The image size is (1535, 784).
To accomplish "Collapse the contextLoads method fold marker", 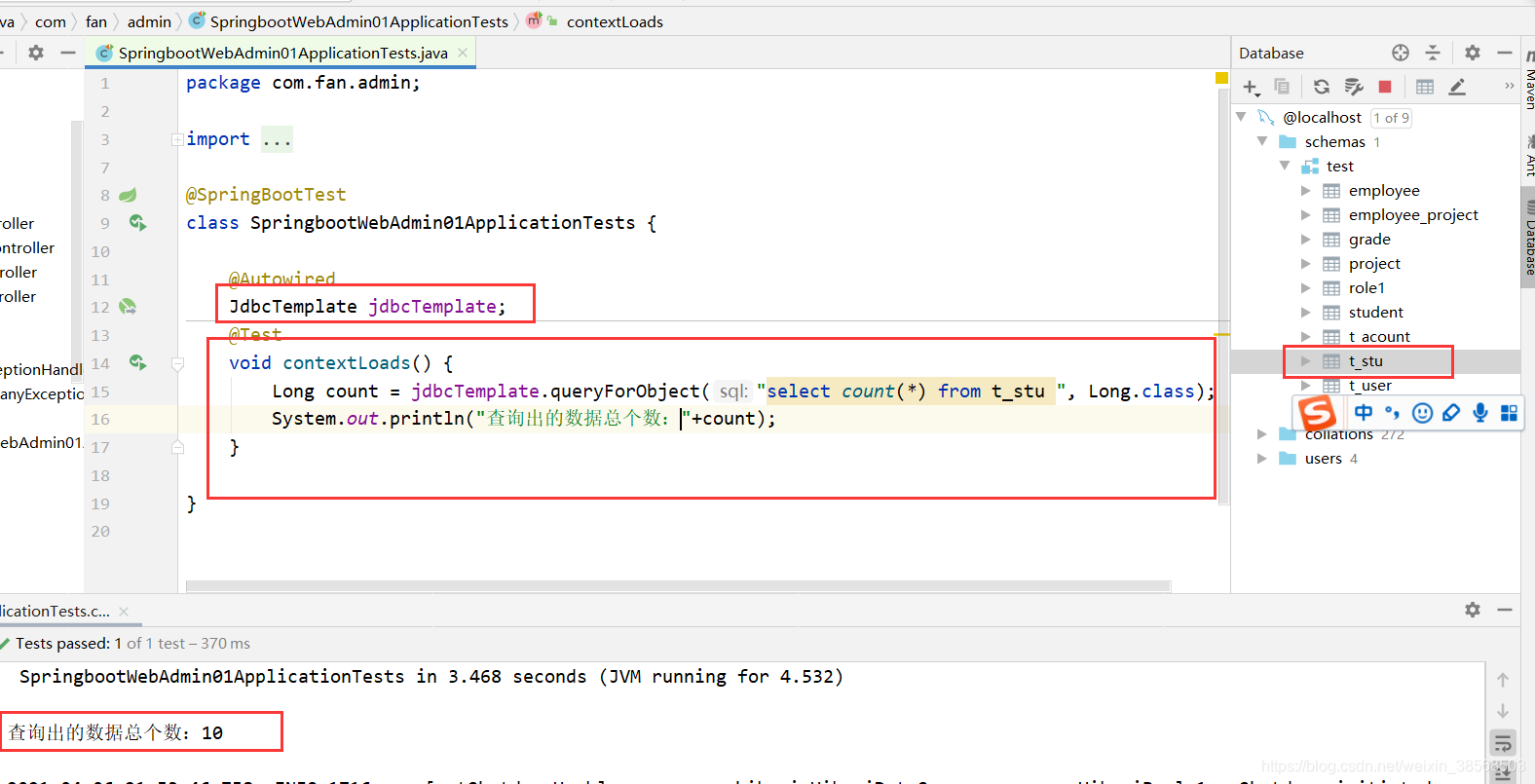I will [x=177, y=363].
